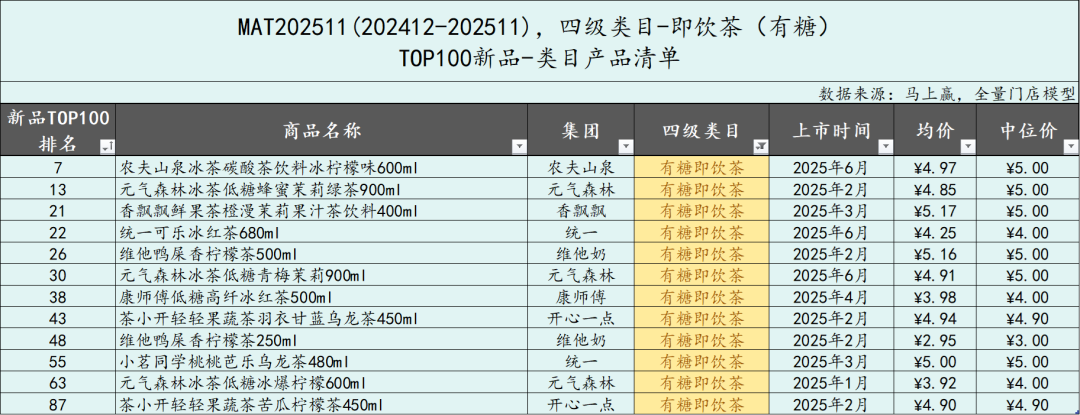Click the 新品TOP100排名 sort filter icon

(x=106, y=147)
